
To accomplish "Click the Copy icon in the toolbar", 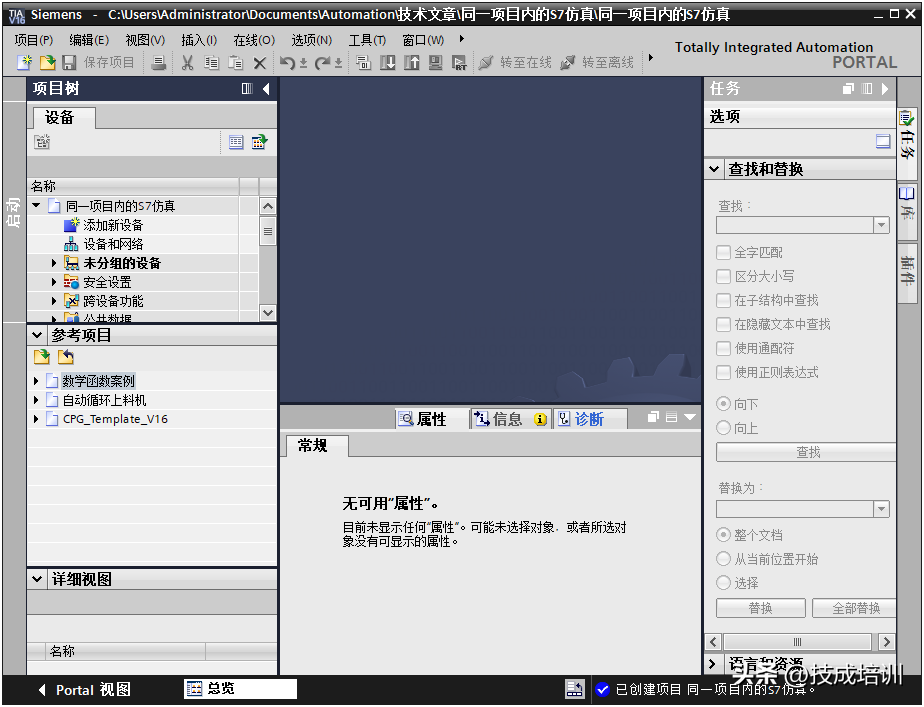I will point(211,62).
